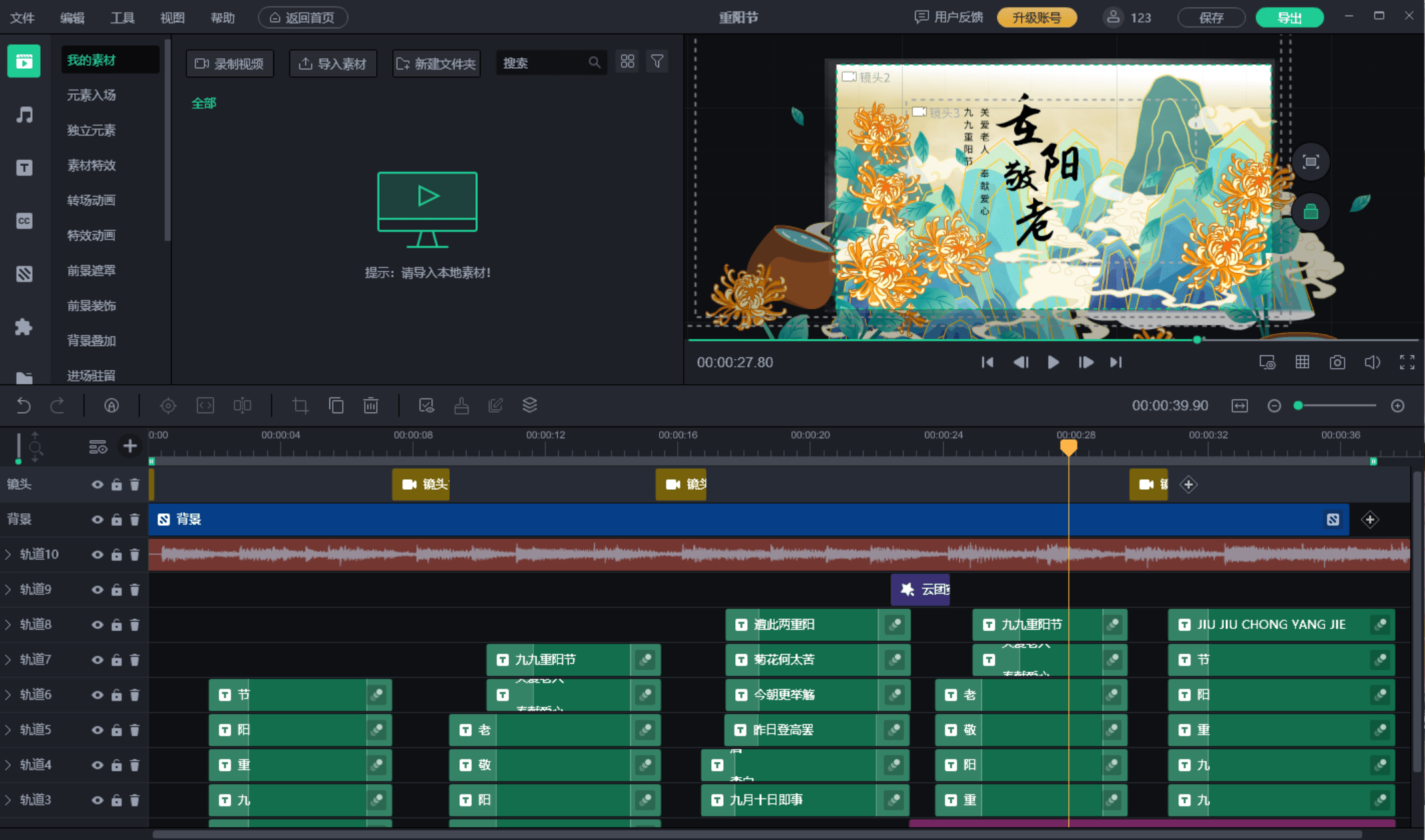Select the 云团 clip on 轨道9
Viewport: 1425px width, 840px height.
(x=920, y=589)
